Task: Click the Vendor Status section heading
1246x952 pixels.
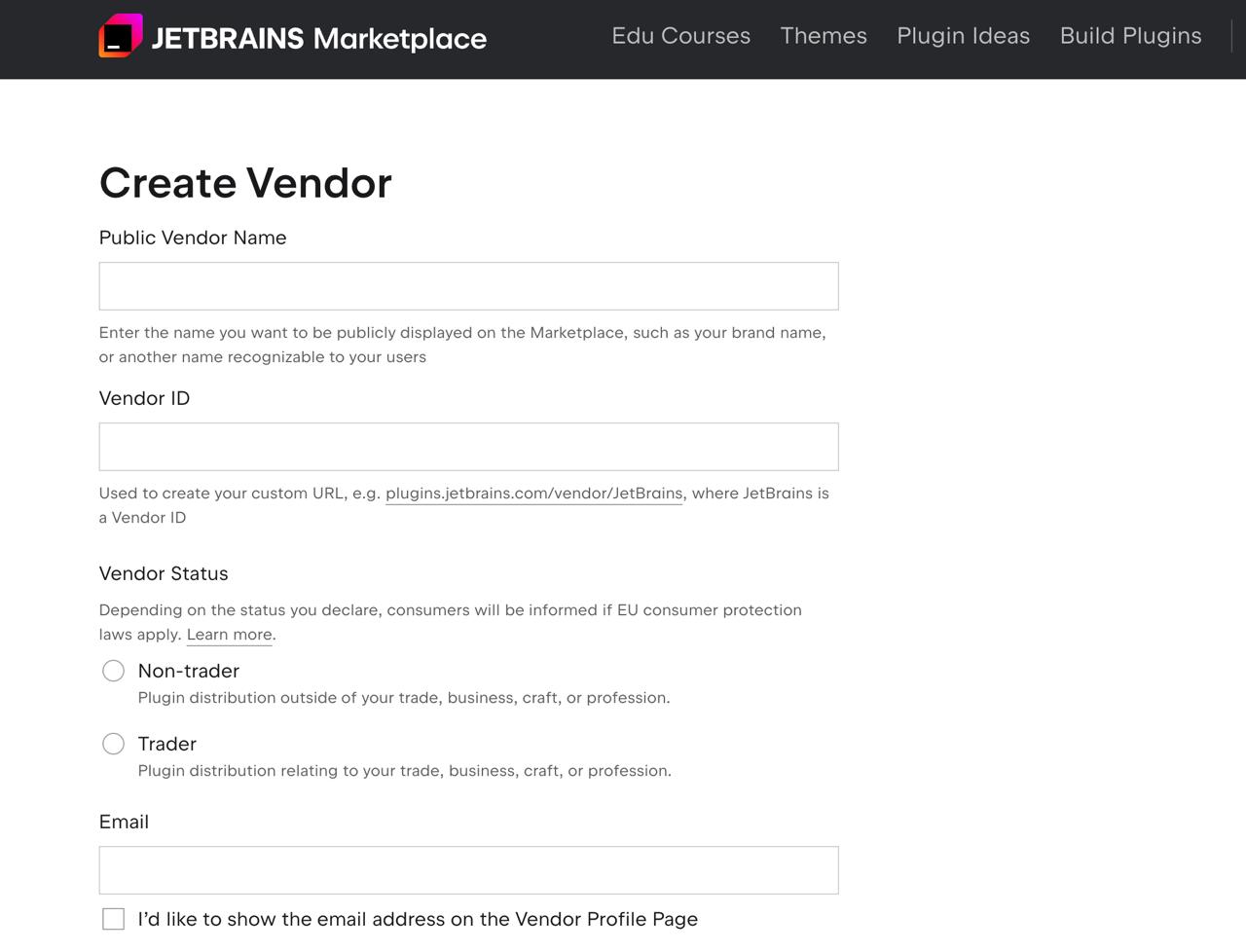Action: (x=164, y=573)
